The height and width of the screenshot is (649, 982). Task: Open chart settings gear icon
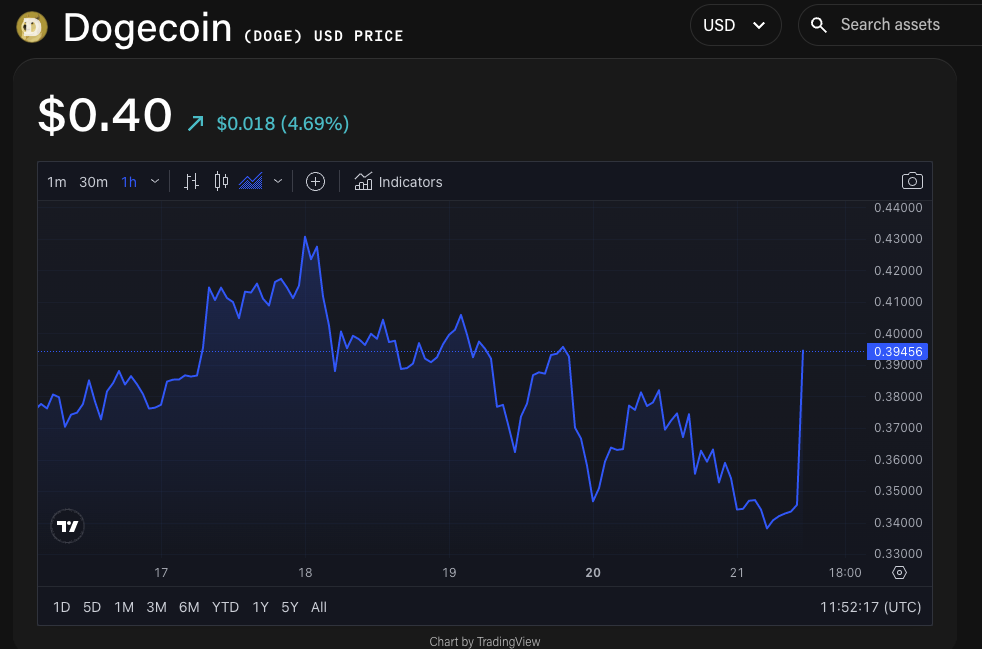pos(899,573)
